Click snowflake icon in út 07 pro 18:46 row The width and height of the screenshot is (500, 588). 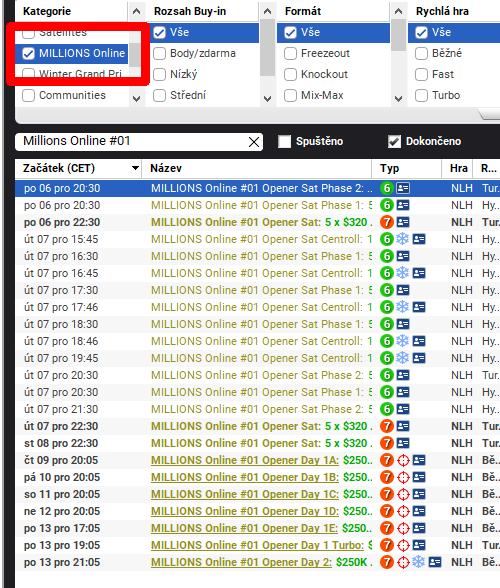click(x=402, y=341)
